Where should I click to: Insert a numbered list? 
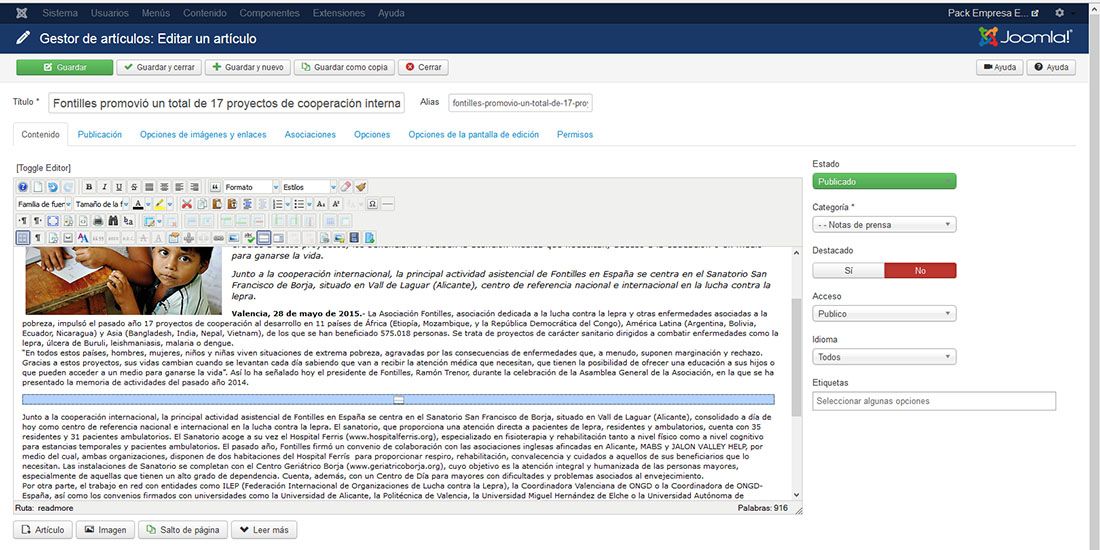click(278, 204)
